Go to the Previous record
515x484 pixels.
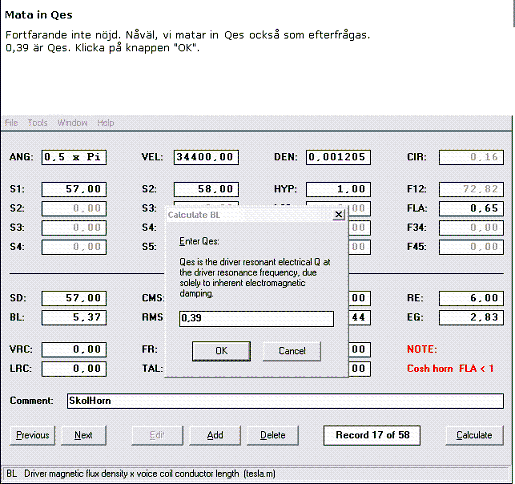click(x=33, y=435)
